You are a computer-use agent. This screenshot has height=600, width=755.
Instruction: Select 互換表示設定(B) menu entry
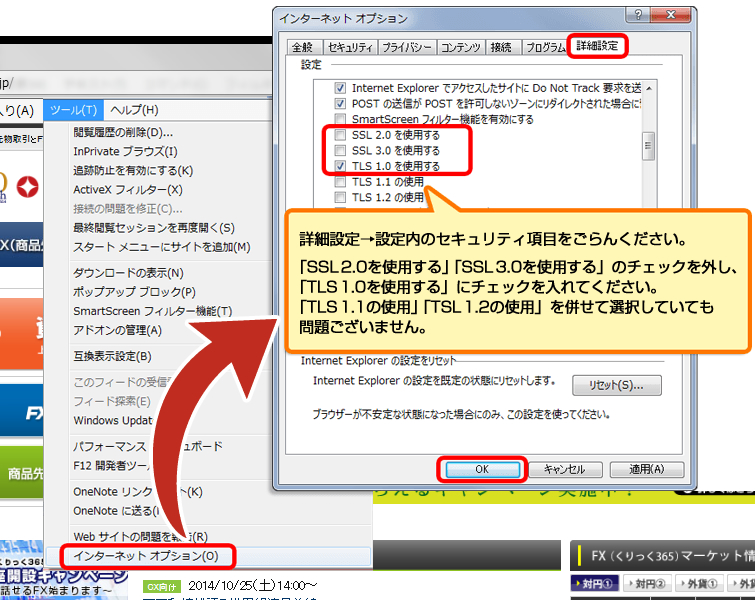click(112, 356)
